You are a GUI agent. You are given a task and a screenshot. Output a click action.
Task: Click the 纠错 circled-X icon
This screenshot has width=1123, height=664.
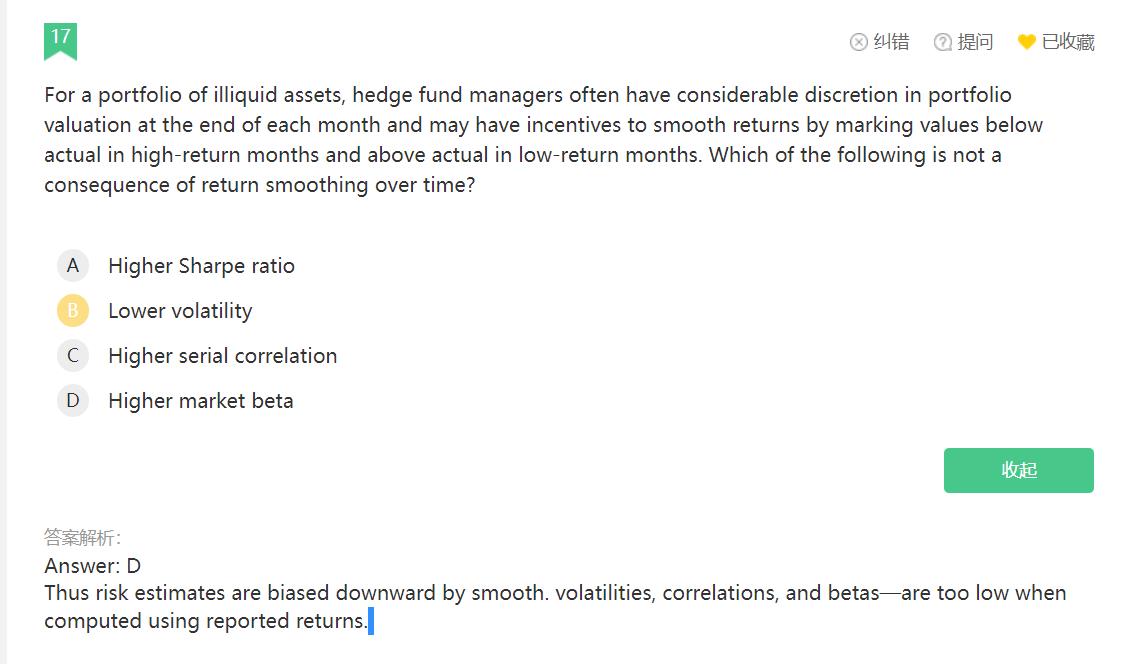(x=858, y=42)
